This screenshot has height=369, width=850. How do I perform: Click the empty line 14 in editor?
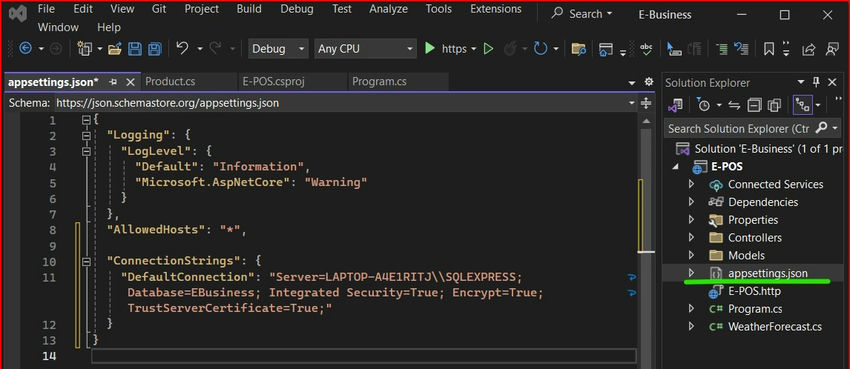pos(363,356)
